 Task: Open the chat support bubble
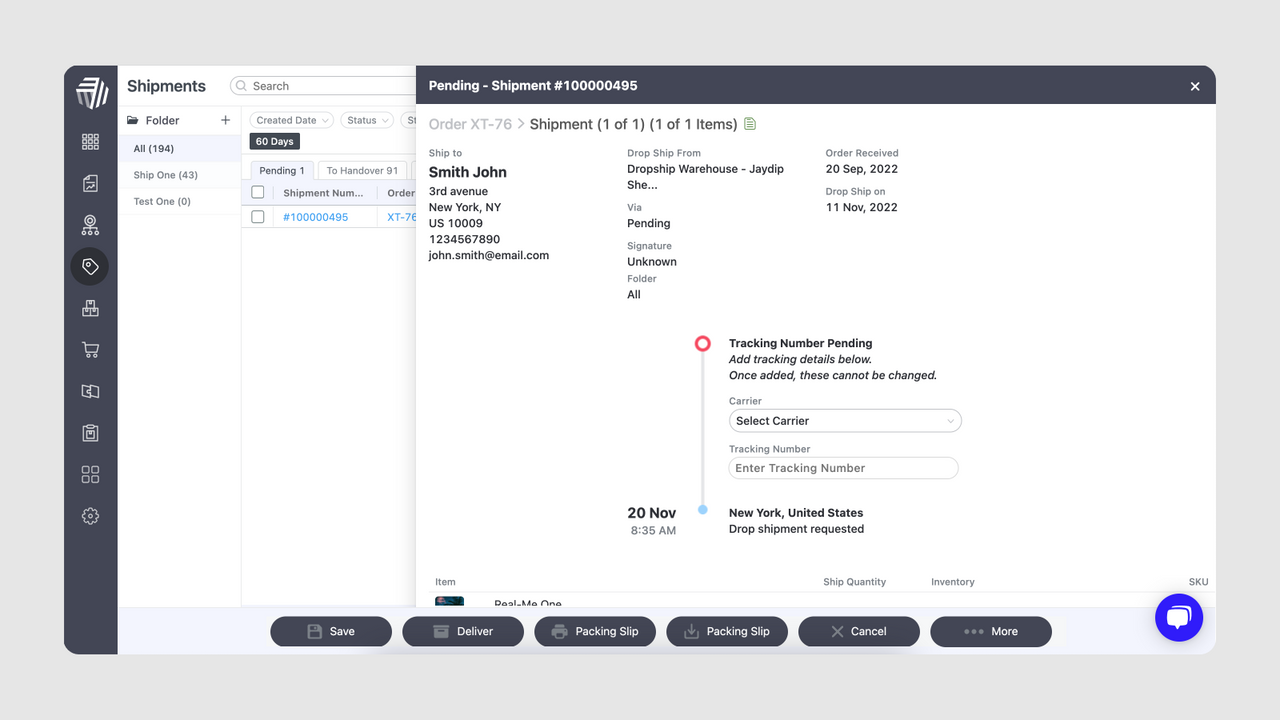click(1179, 618)
